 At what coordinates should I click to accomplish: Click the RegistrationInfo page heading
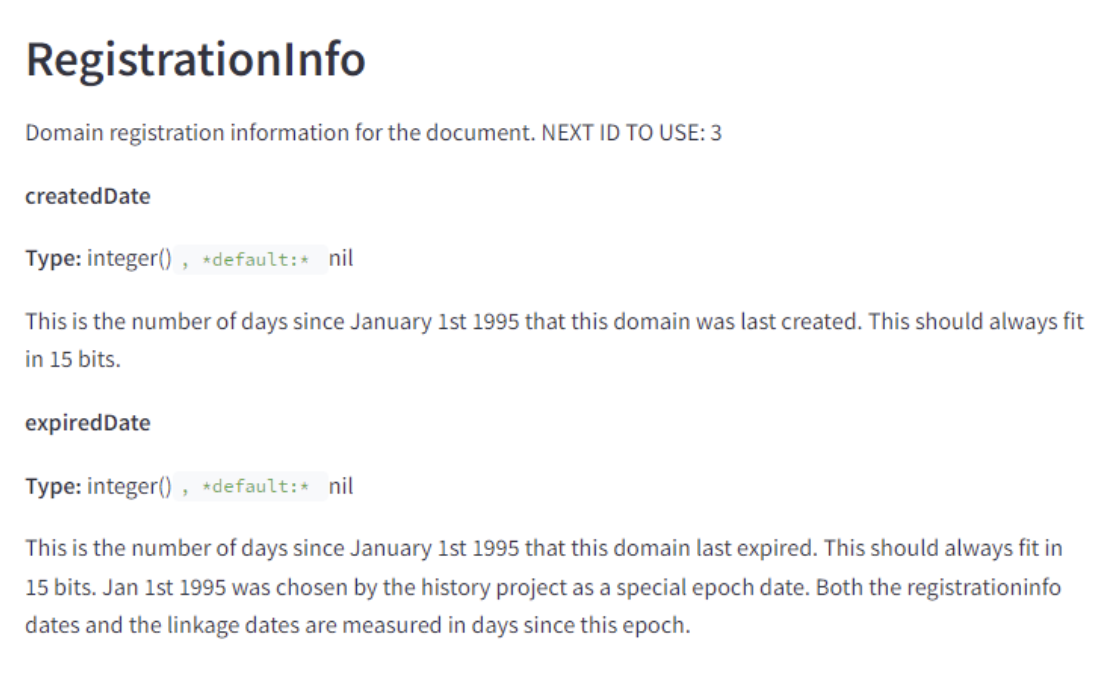[195, 60]
